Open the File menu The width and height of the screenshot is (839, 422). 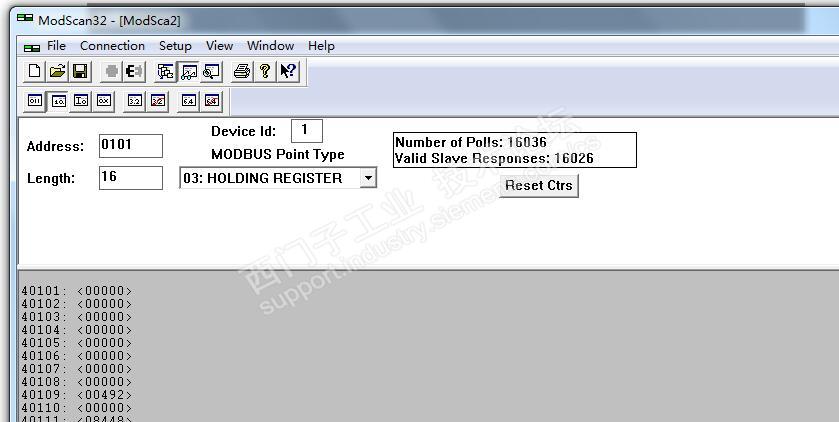tap(56, 46)
